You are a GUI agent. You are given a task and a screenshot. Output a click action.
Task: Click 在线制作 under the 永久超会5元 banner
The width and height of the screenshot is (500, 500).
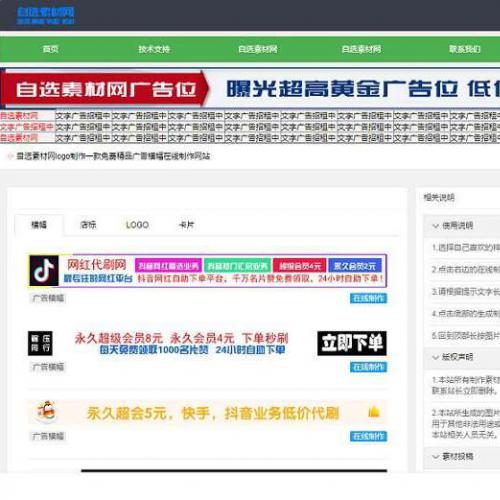[368, 436]
